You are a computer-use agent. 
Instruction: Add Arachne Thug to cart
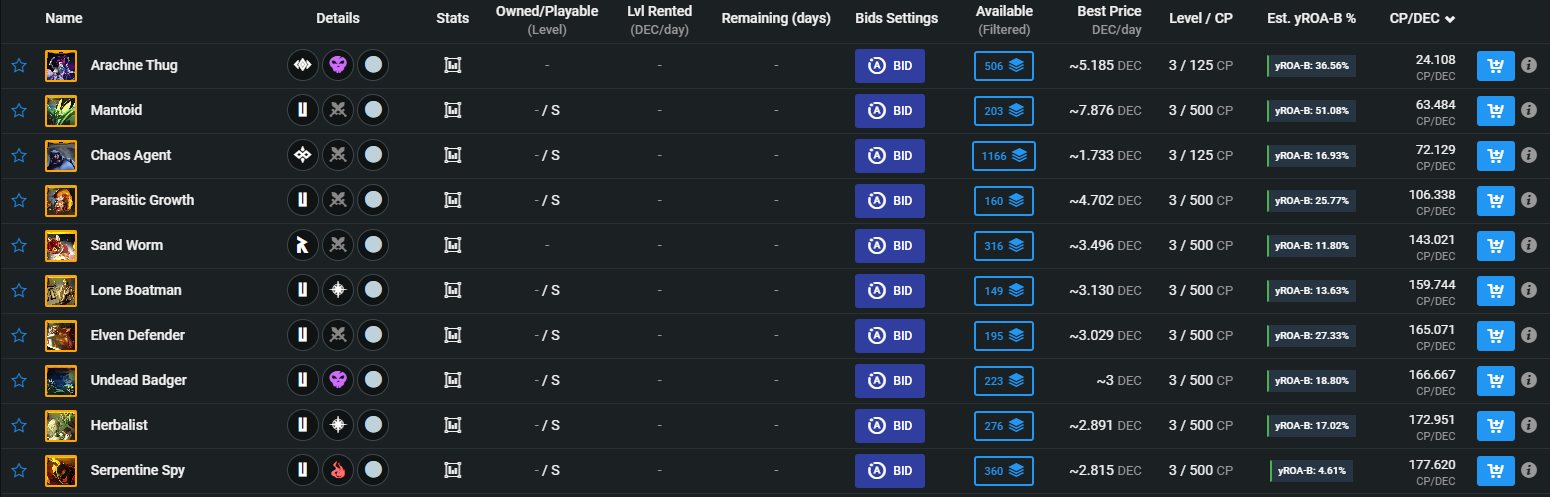click(1496, 66)
